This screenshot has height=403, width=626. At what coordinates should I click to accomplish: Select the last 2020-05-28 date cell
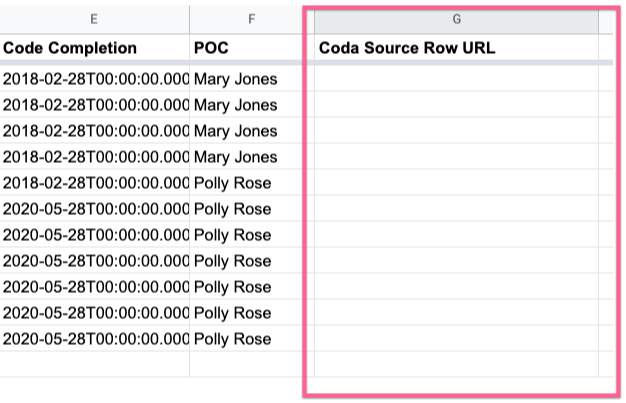pyautogui.click(x=94, y=338)
